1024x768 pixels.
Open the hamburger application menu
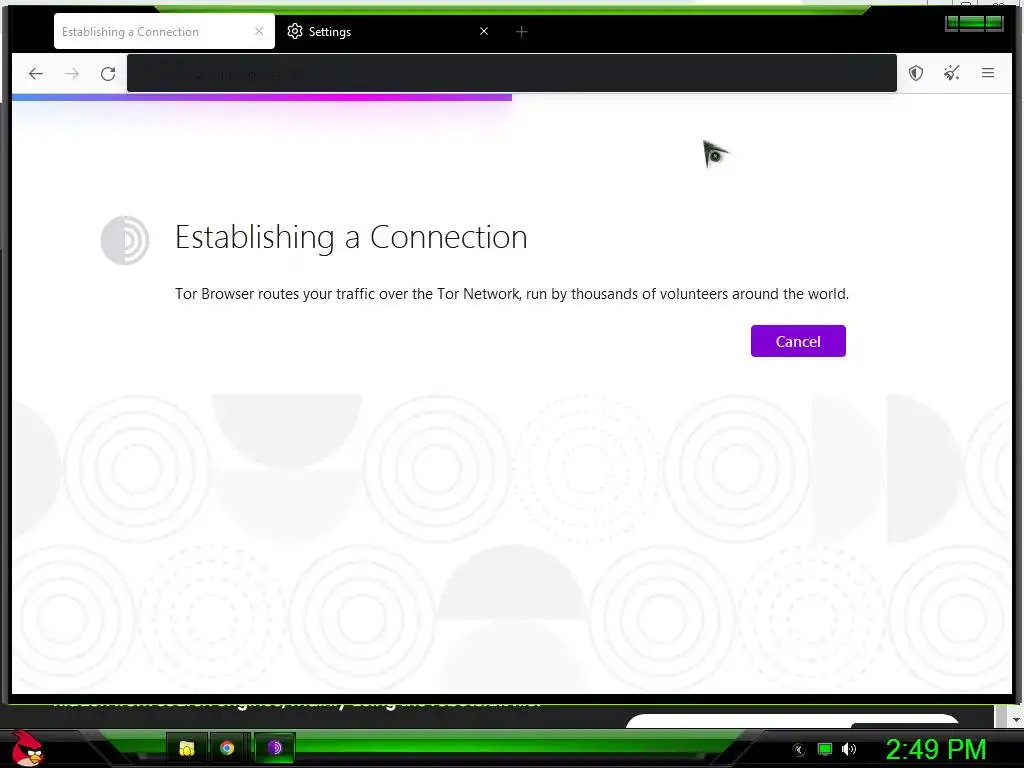987,73
